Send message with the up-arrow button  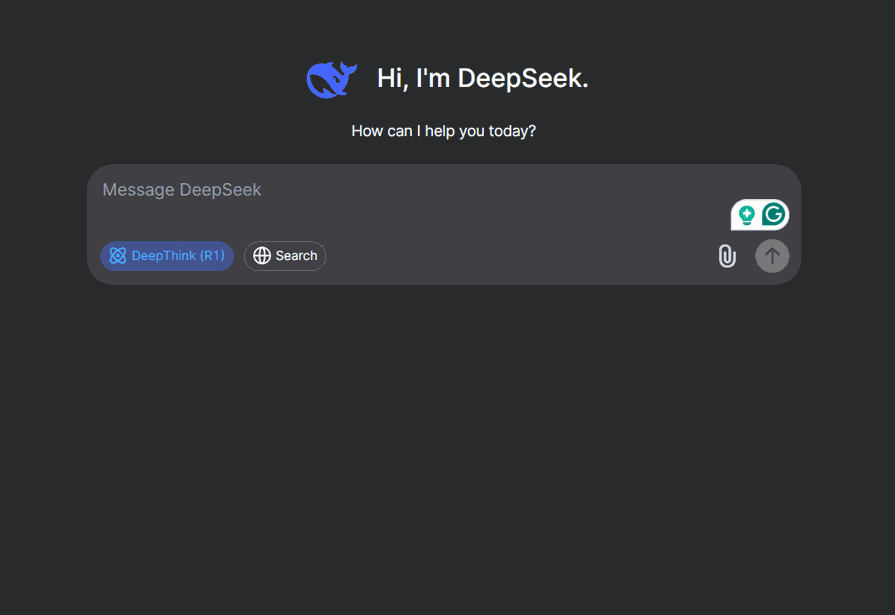(x=772, y=256)
